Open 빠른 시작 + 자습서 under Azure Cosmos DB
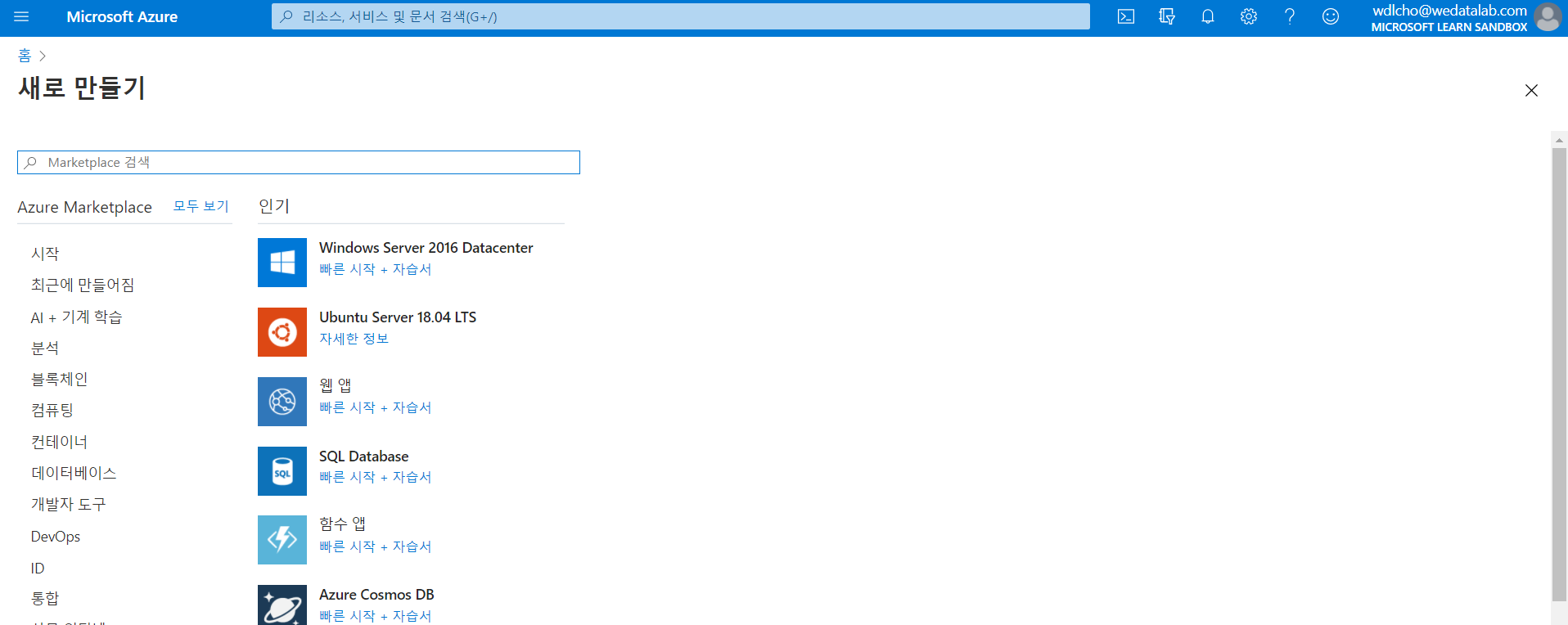The height and width of the screenshot is (625, 1568). click(376, 616)
